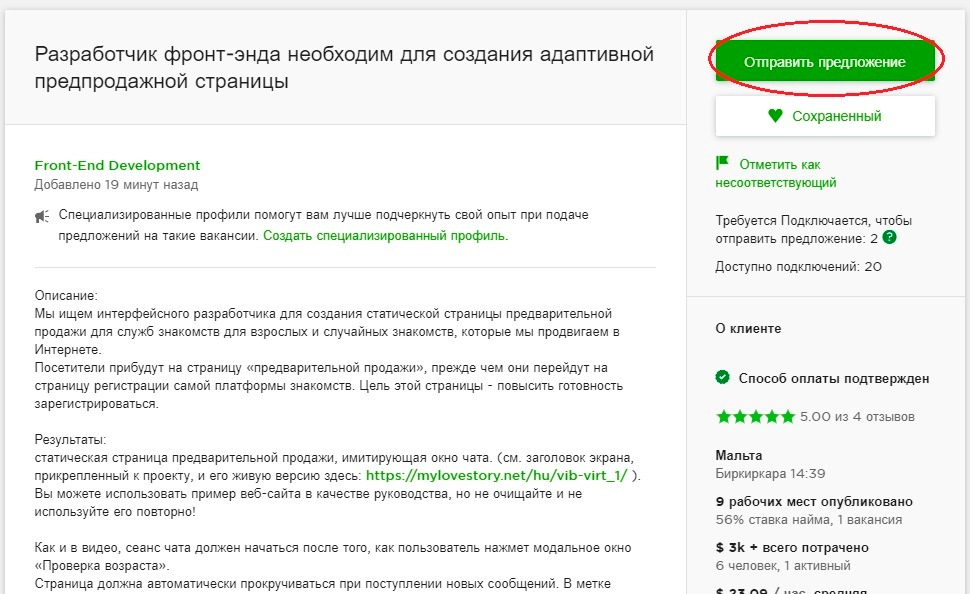Click the green Отправить предложение button
Viewport: 970px width, 594px height.
[x=824, y=62]
